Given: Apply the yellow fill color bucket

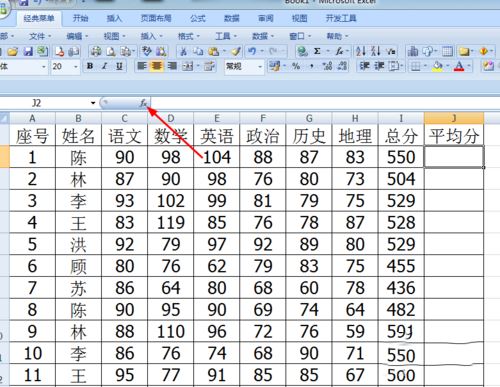Looking at the screenshot, I should point(437,66).
